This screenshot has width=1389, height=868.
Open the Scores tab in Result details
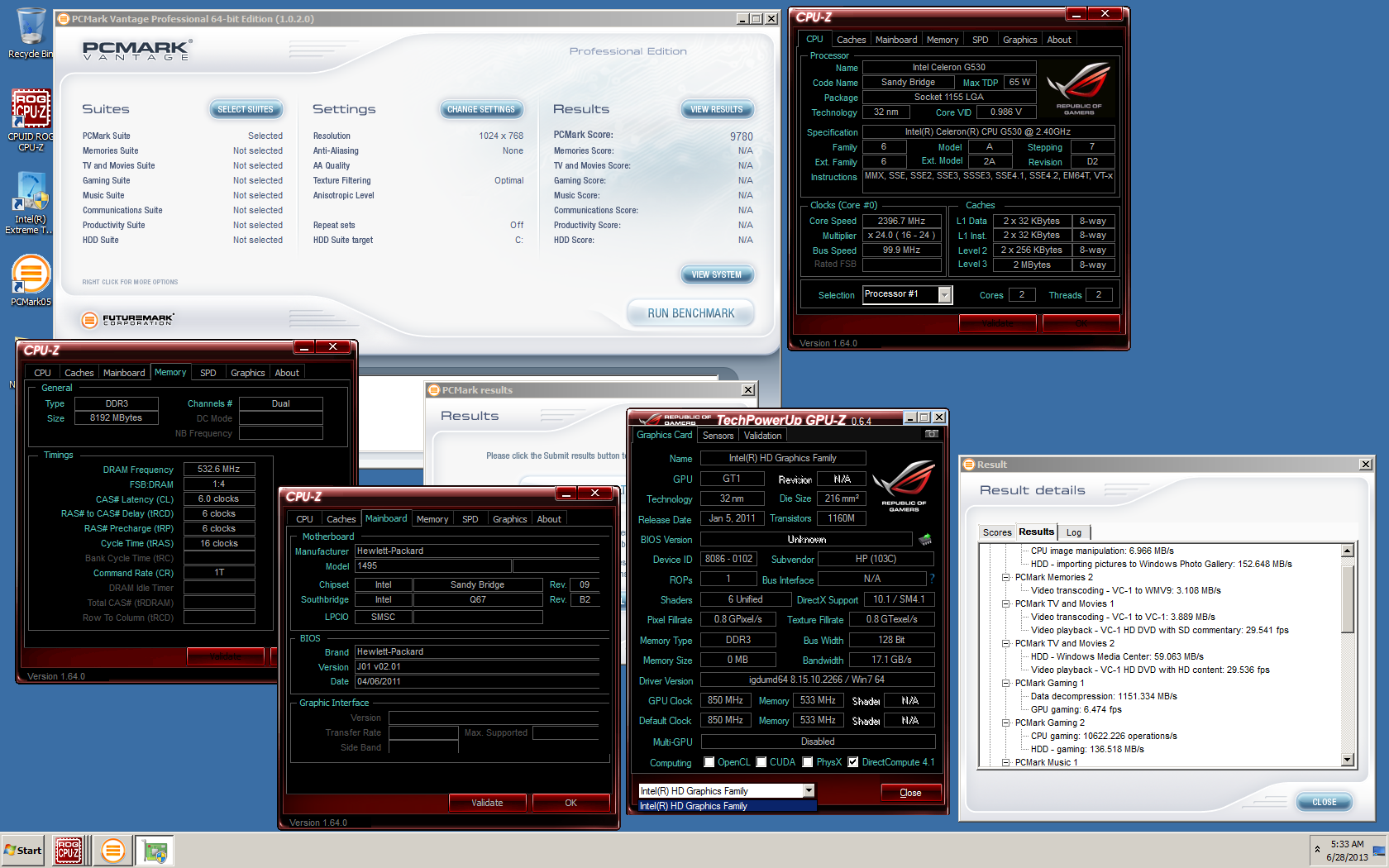tap(996, 532)
